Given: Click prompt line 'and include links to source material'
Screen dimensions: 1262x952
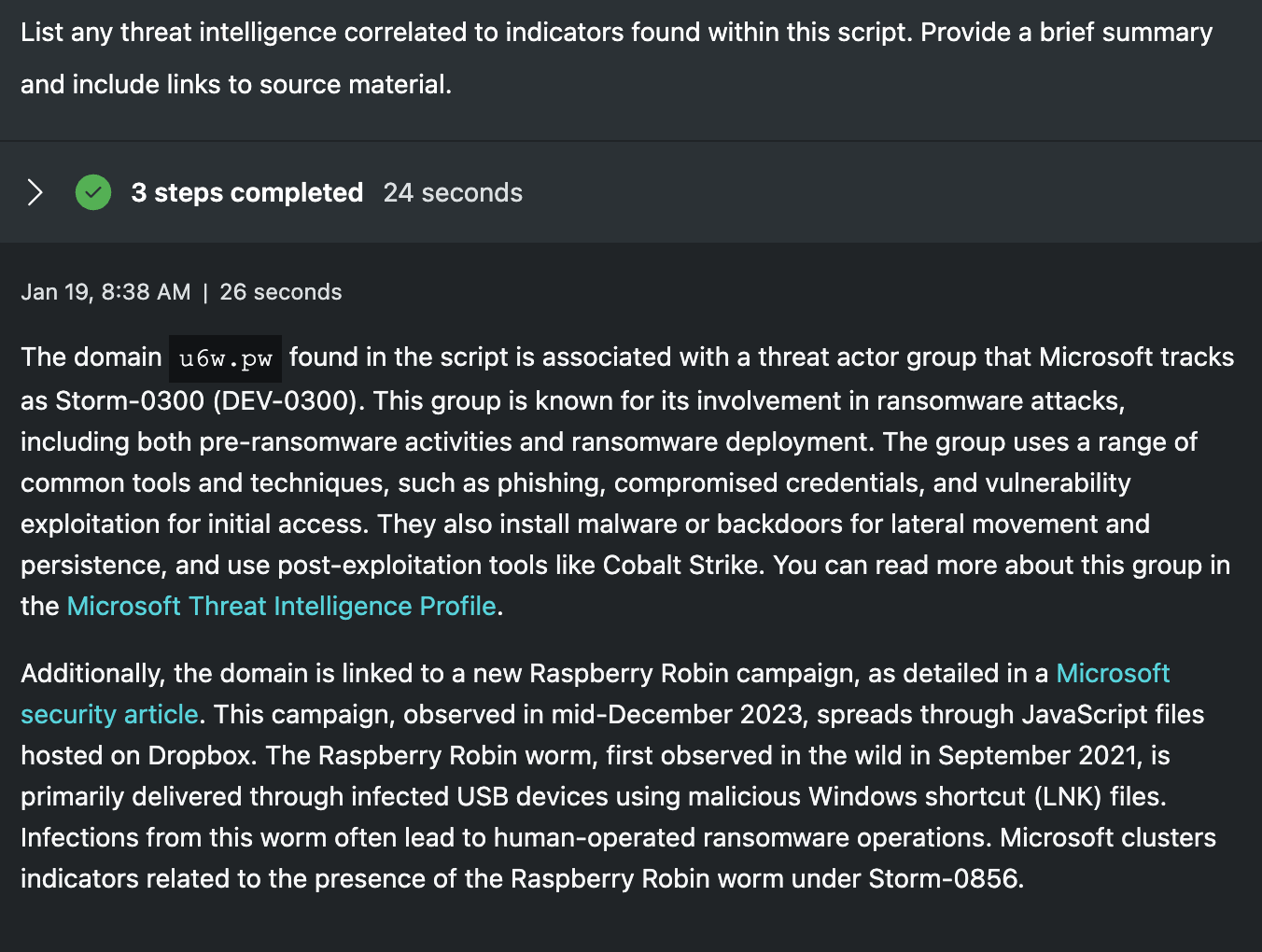Looking at the screenshot, I should [x=235, y=84].
